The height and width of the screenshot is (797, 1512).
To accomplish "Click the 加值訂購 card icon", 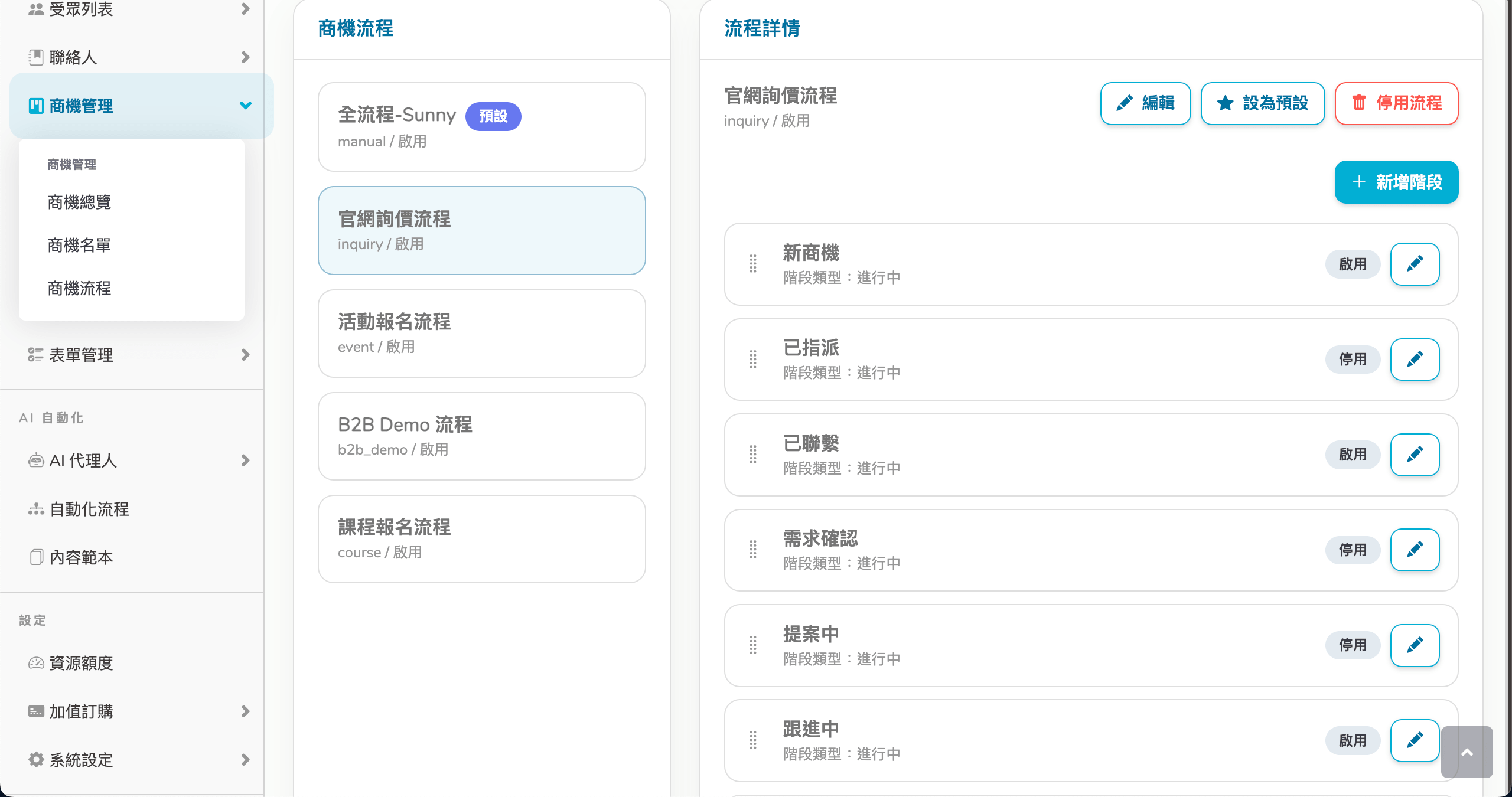I will (36, 711).
